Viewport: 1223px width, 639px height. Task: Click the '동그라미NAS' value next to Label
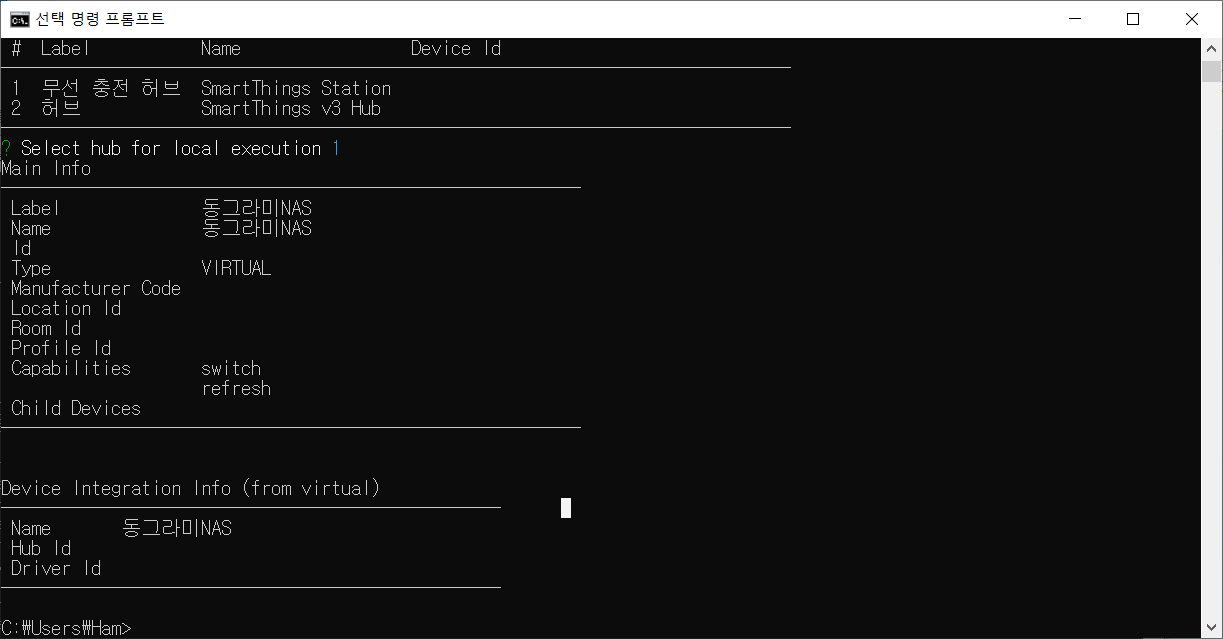click(x=257, y=208)
